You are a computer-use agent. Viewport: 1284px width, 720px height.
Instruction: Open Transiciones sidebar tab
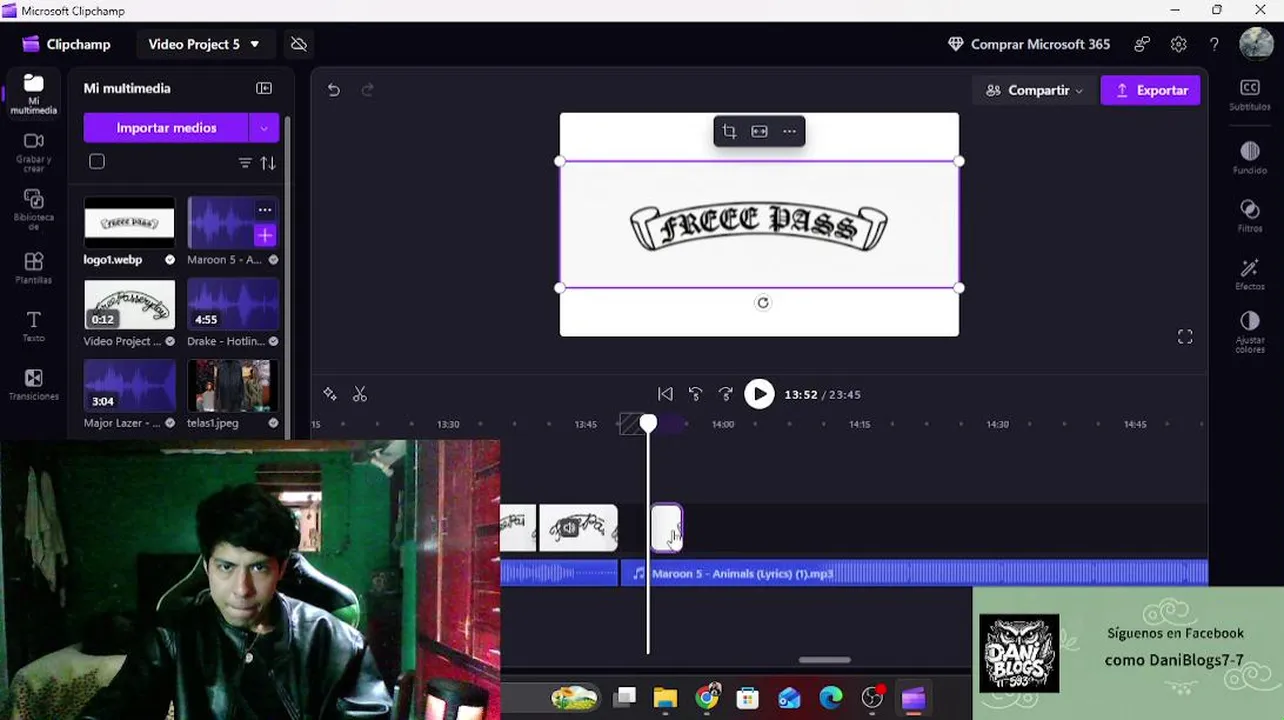click(33, 384)
